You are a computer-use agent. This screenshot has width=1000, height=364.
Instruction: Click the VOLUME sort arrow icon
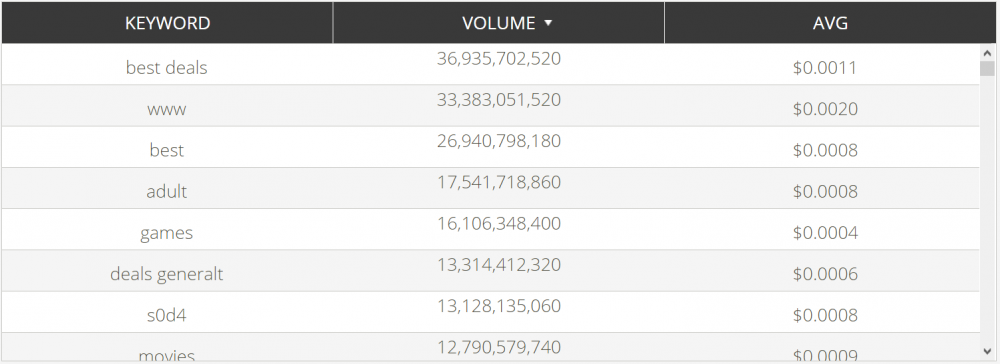pos(548,24)
